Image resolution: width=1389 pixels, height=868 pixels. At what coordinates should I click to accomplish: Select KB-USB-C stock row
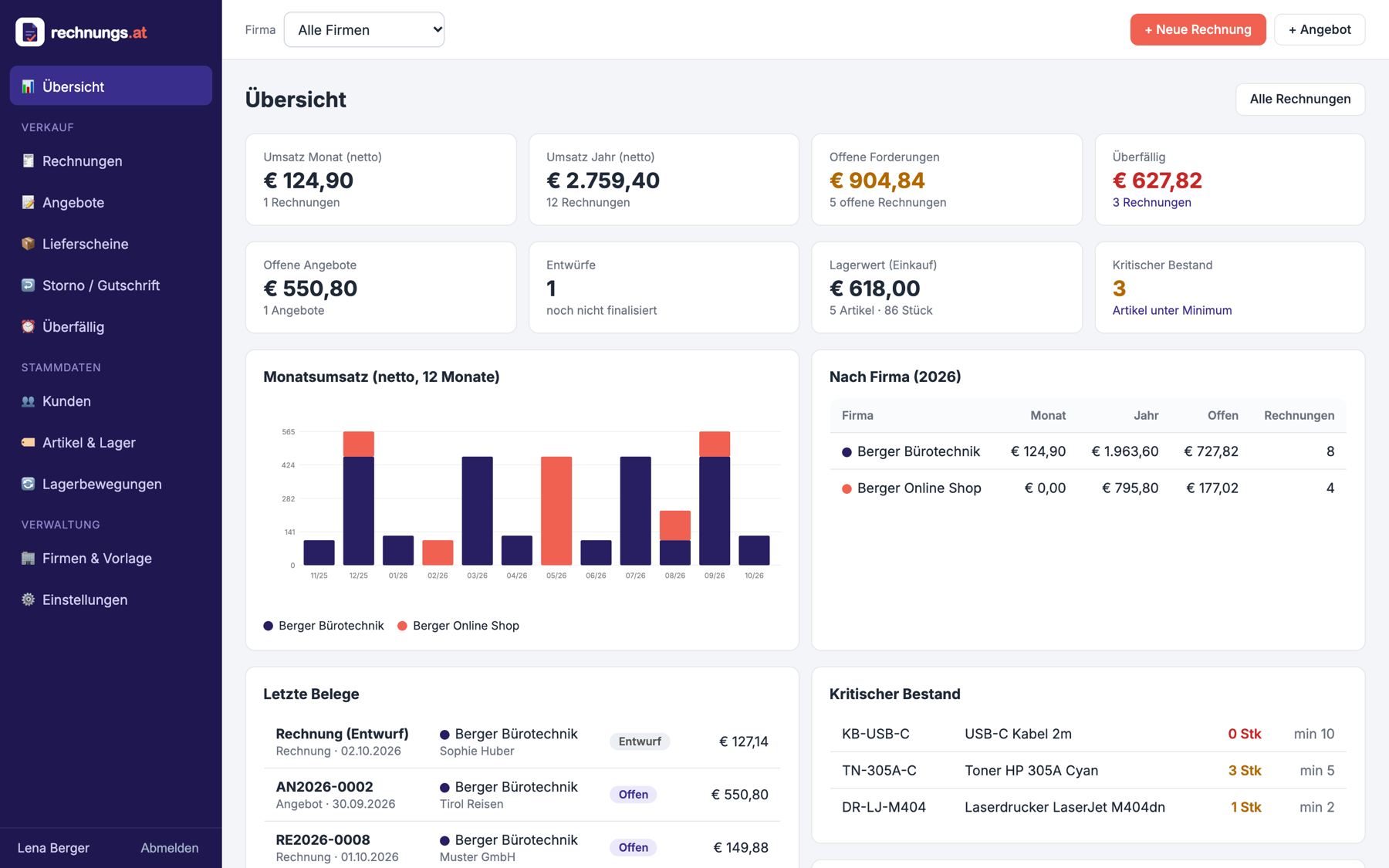[x=1088, y=734]
